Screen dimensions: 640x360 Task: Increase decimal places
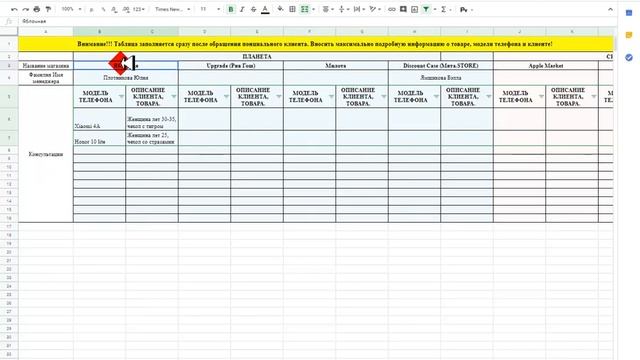coord(126,9)
